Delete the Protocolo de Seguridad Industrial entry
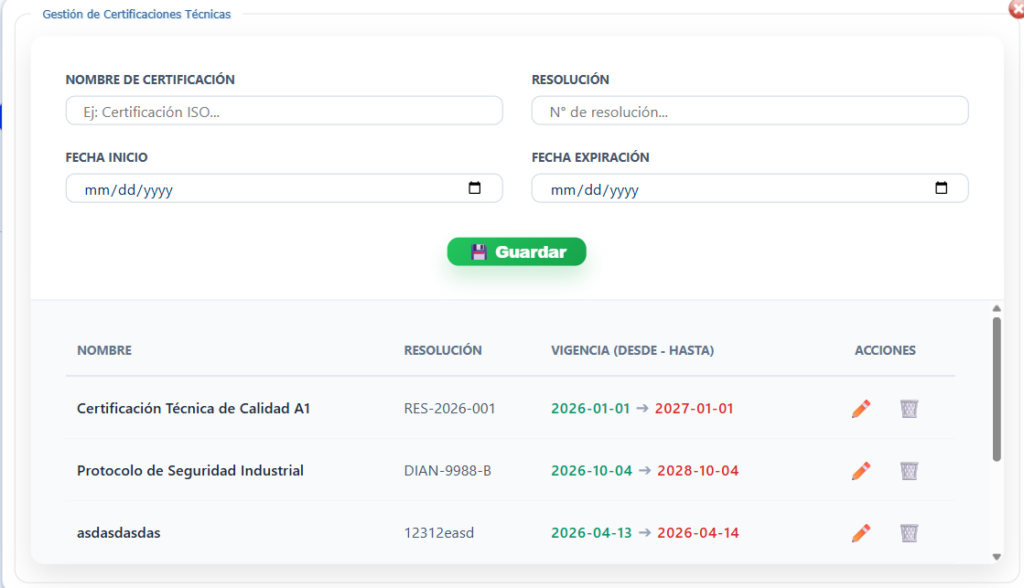Viewport: 1024px width, 588px height. [x=909, y=470]
